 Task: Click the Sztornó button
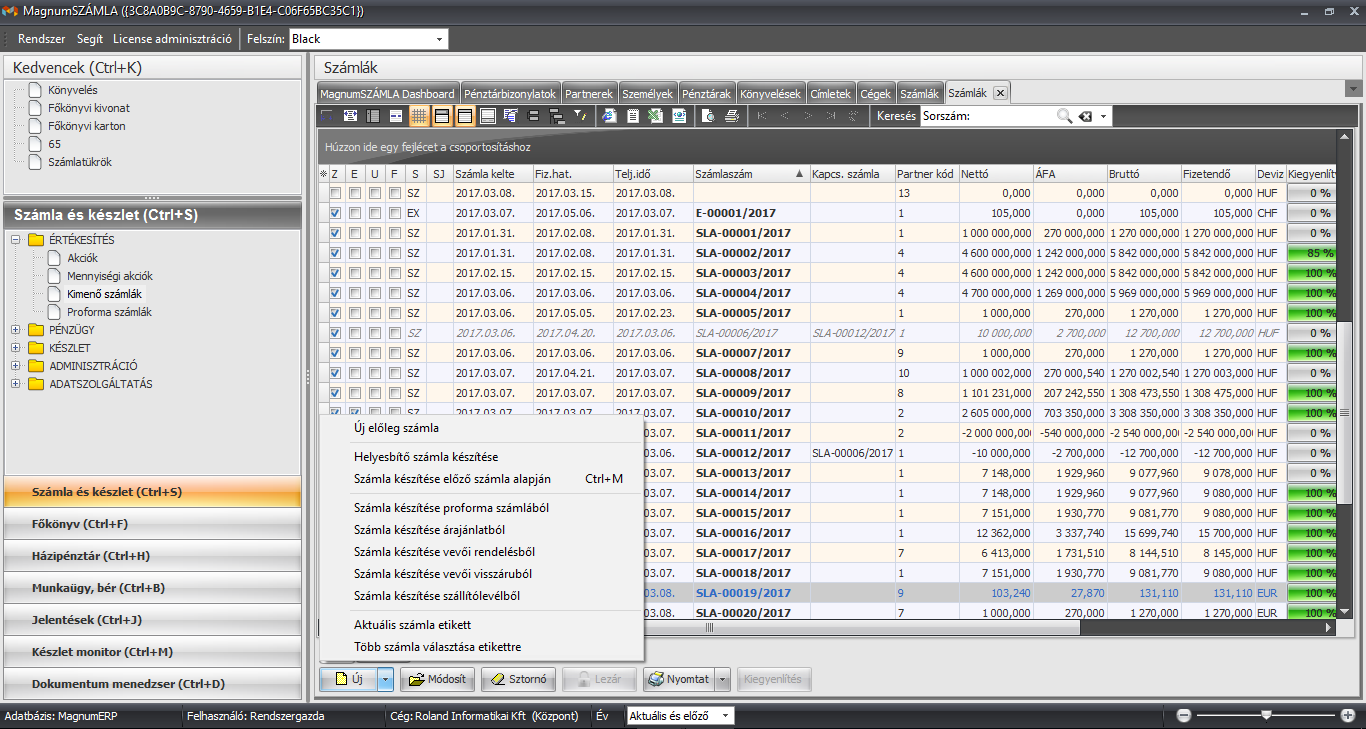coord(518,680)
